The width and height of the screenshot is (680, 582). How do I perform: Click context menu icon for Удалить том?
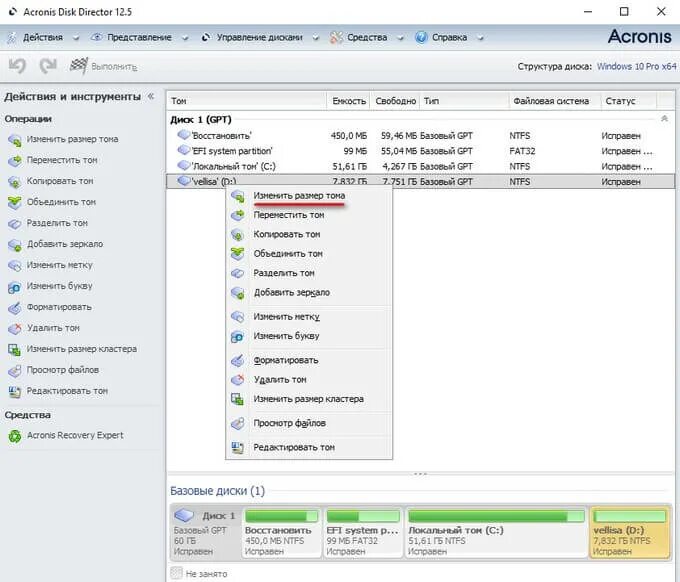tap(238, 380)
